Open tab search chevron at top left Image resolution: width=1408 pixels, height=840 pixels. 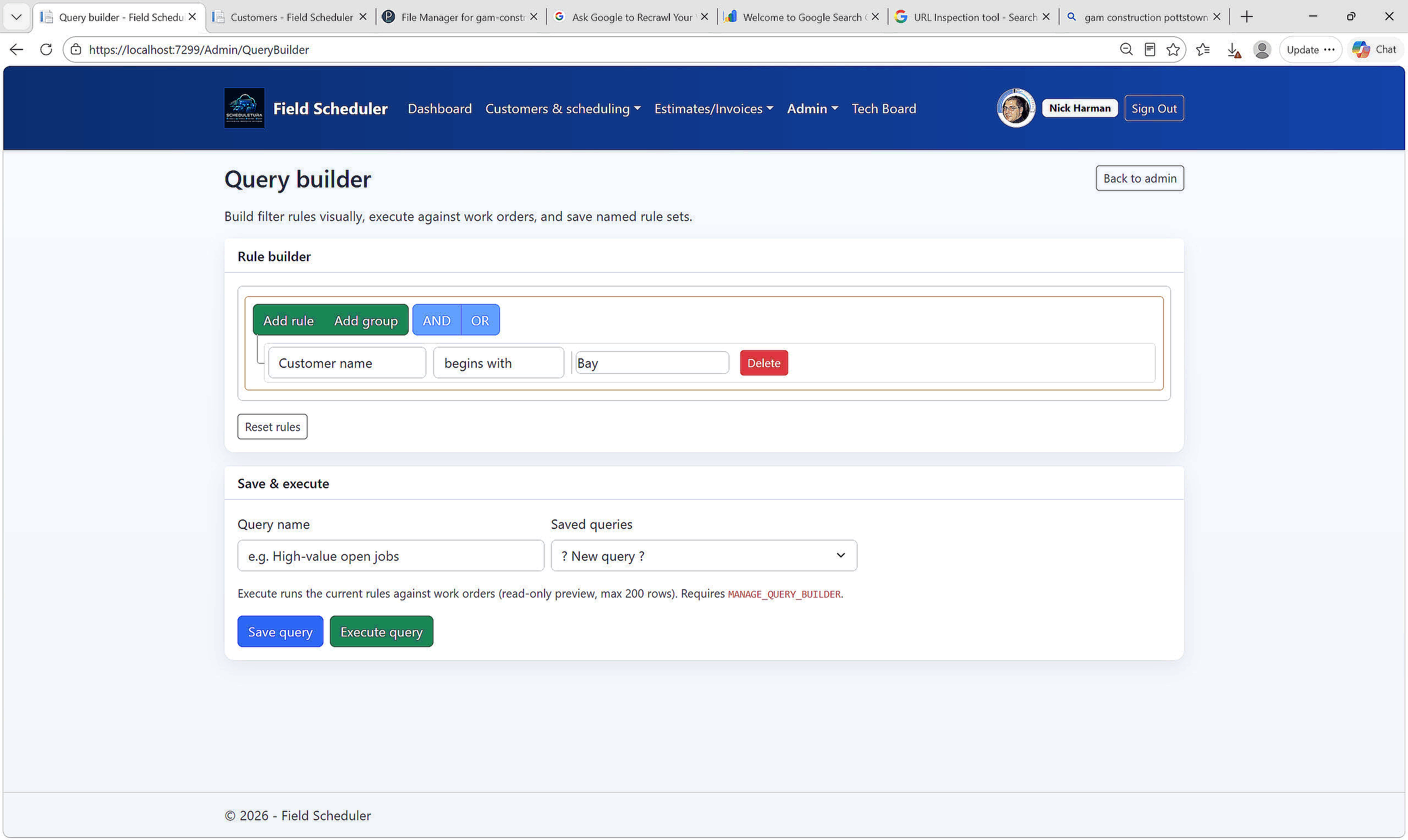[16, 17]
